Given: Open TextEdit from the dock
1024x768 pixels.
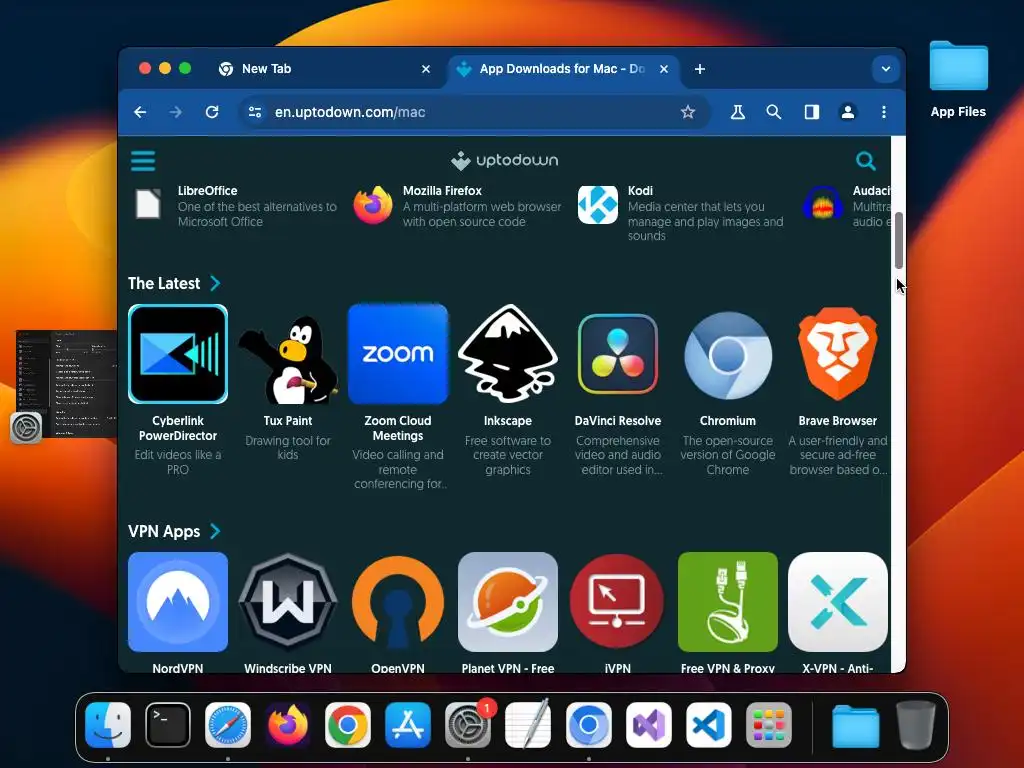Looking at the screenshot, I should click(x=528, y=725).
